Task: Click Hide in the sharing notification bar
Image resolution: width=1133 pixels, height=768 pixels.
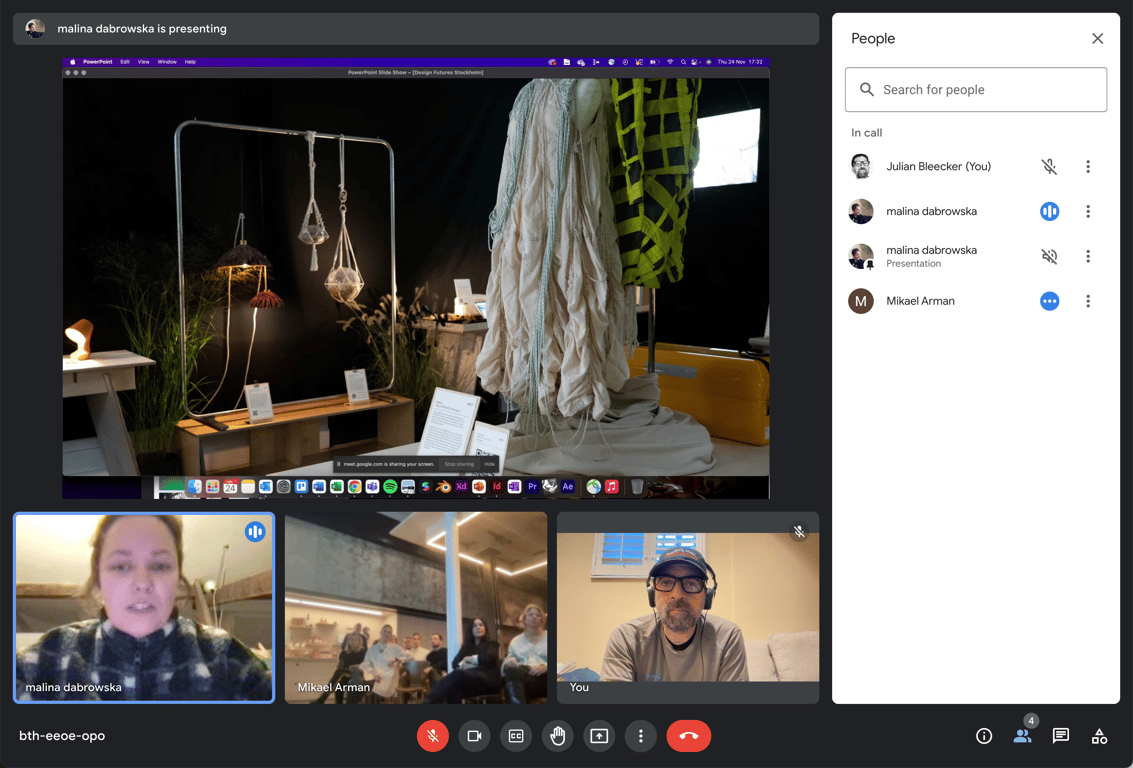Action: click(489, 464)
